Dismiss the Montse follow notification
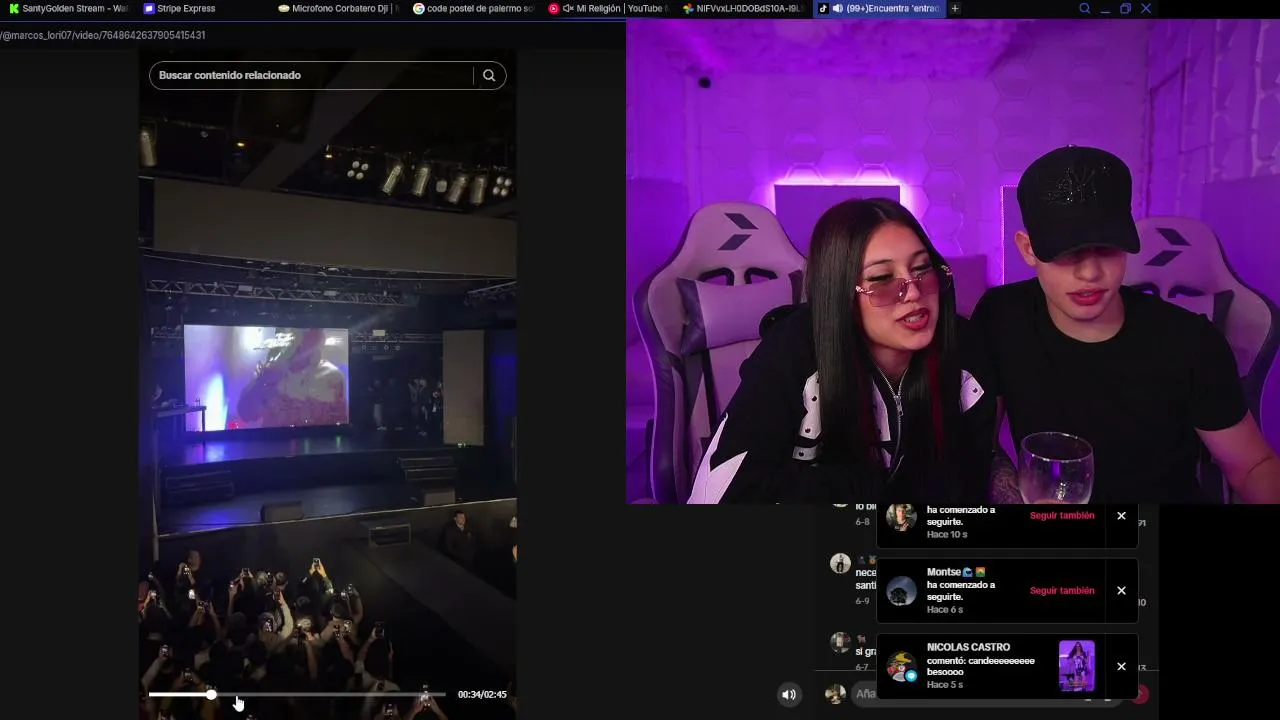The height and width of the screenshot is (720, 1280). click(1121, 591)
